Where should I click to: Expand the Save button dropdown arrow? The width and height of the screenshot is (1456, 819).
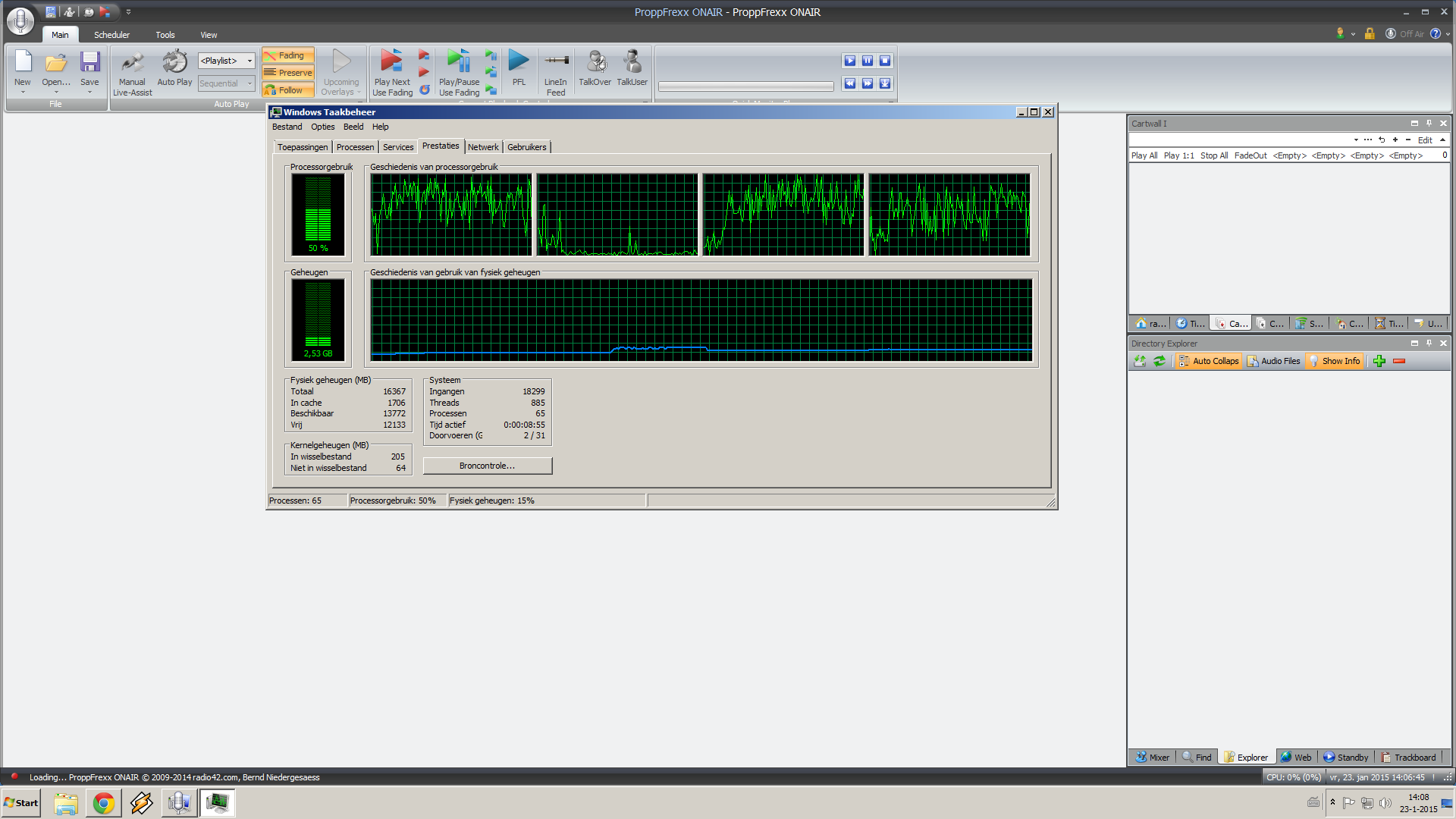89,93
